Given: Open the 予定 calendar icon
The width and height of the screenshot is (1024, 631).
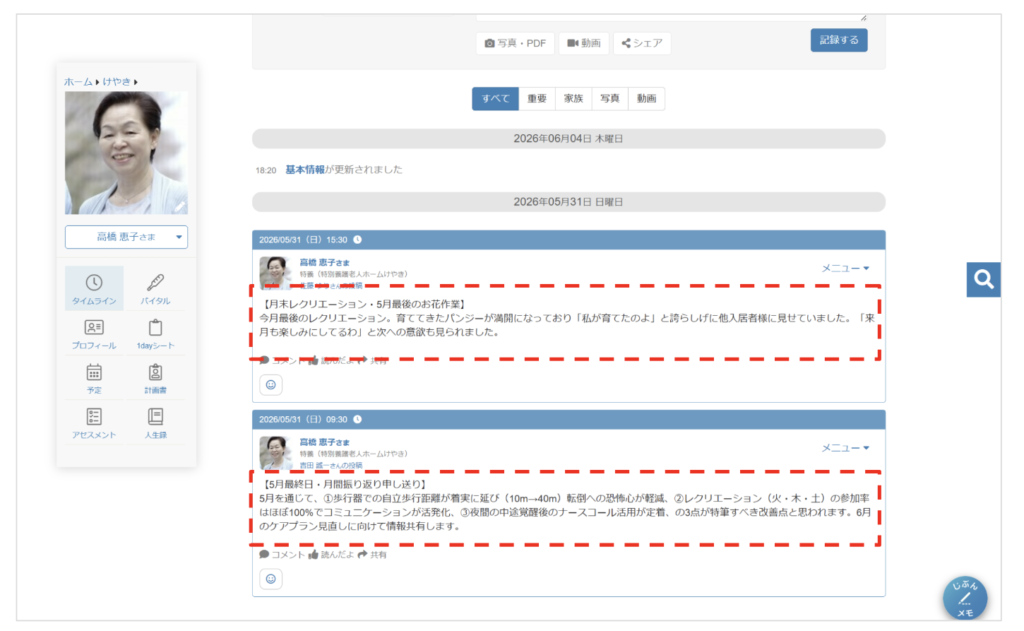Looking at the screenshot, I should pos(94,372).
